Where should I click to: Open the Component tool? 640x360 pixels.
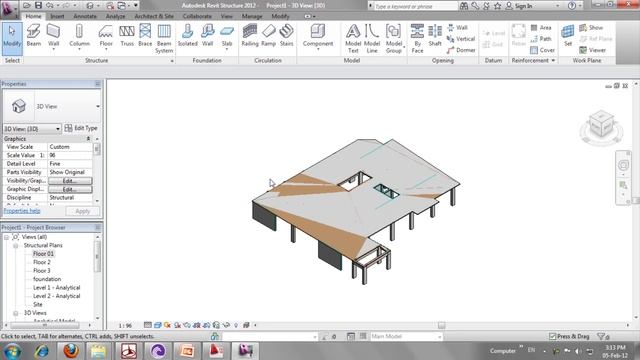(318, 37)
